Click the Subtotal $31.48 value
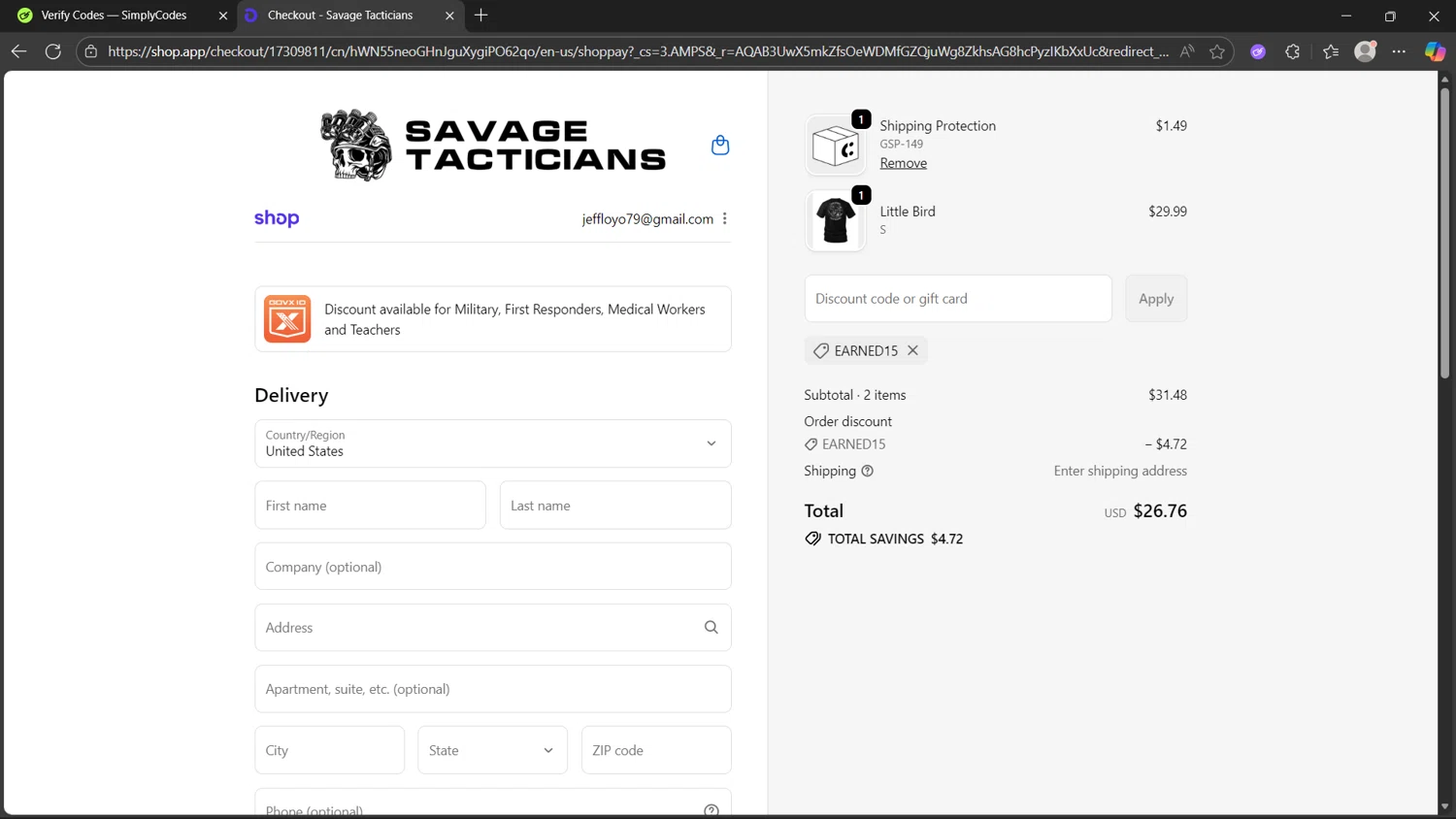 coord(1168,395)
